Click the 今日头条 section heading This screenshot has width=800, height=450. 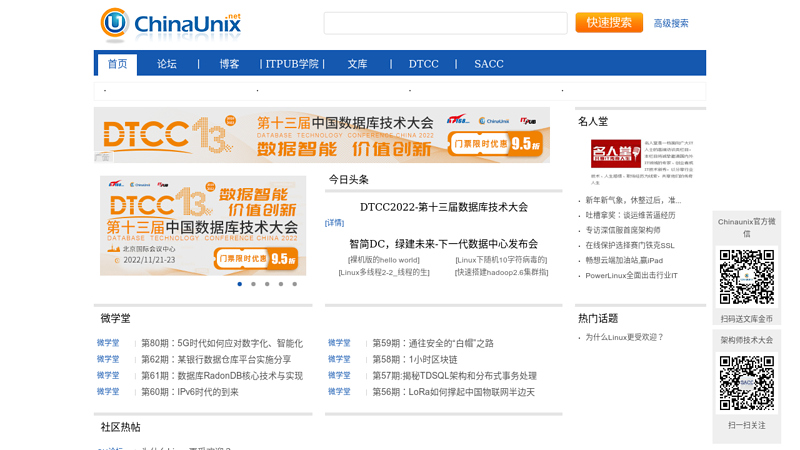(348, 180)
